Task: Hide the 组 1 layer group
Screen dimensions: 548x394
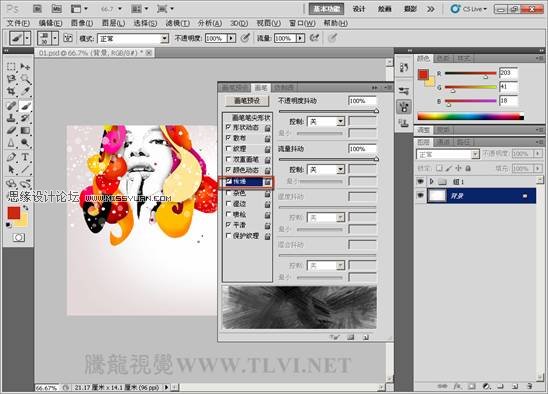Action: pyautogui.click(x=420, y=181)
